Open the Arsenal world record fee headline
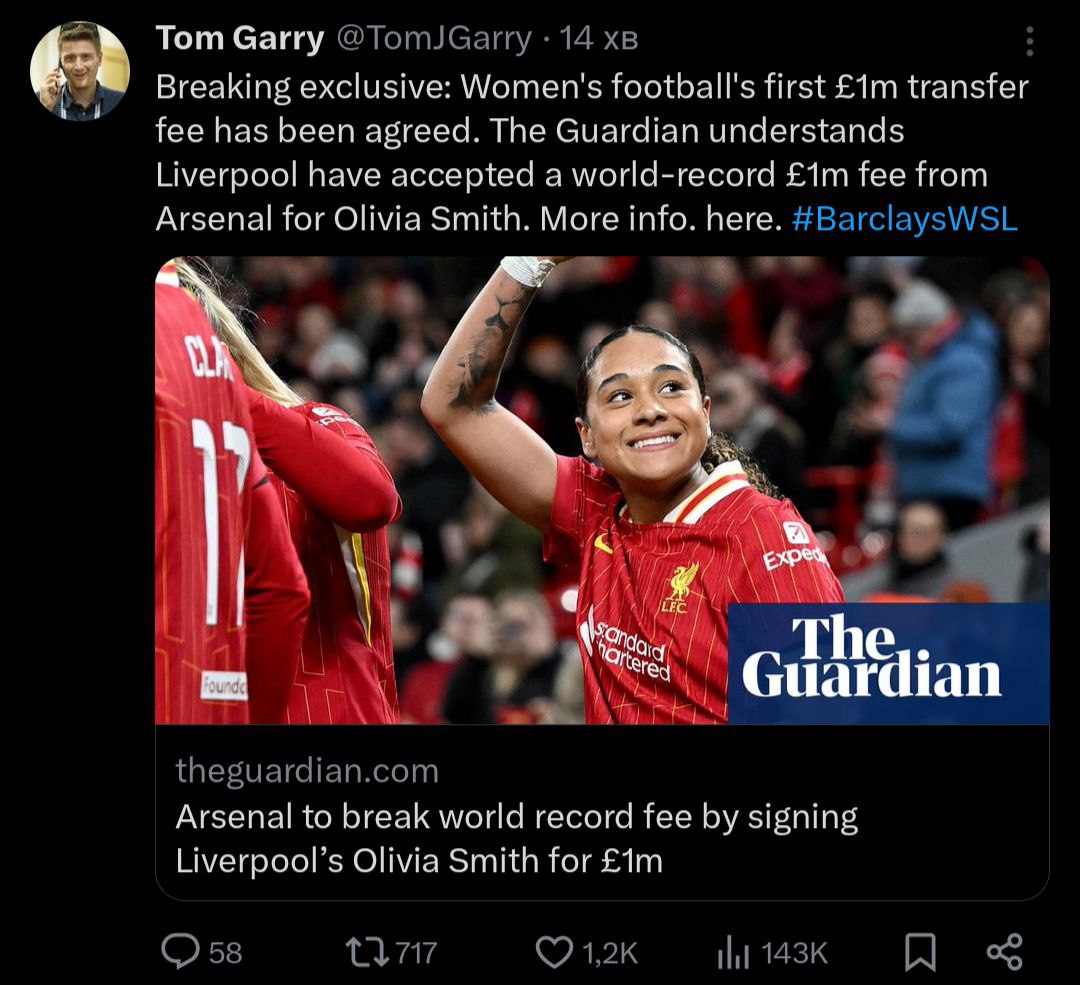The image size is (1080, 985). (x=517, y=838)
